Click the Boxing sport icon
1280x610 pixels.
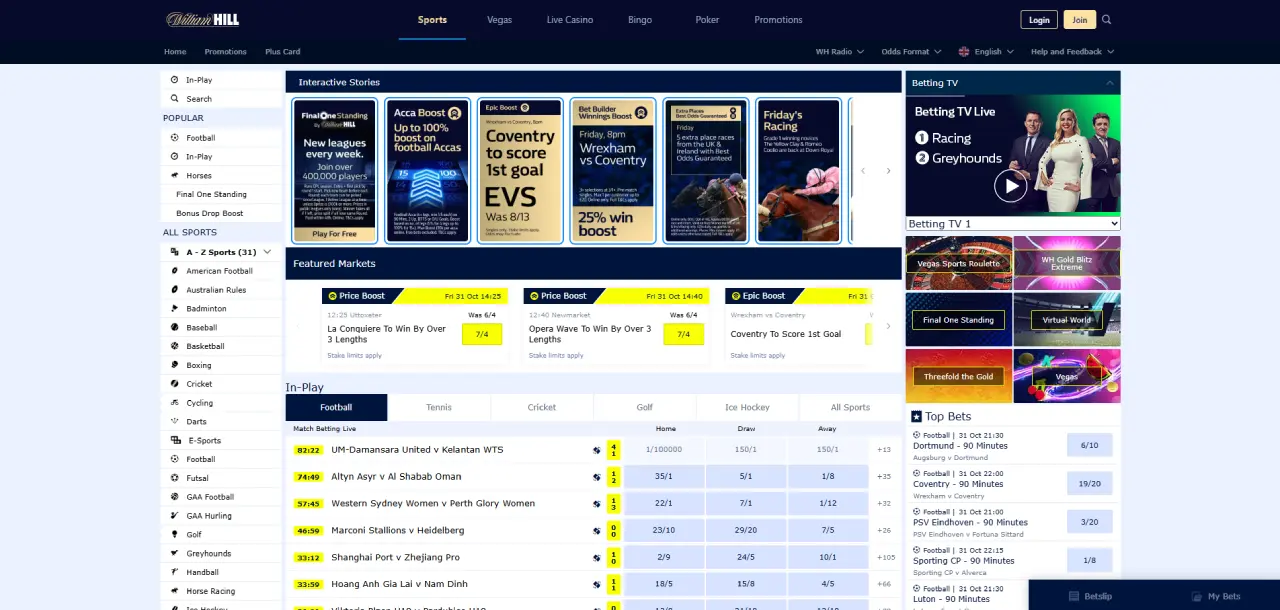[175, 365]
